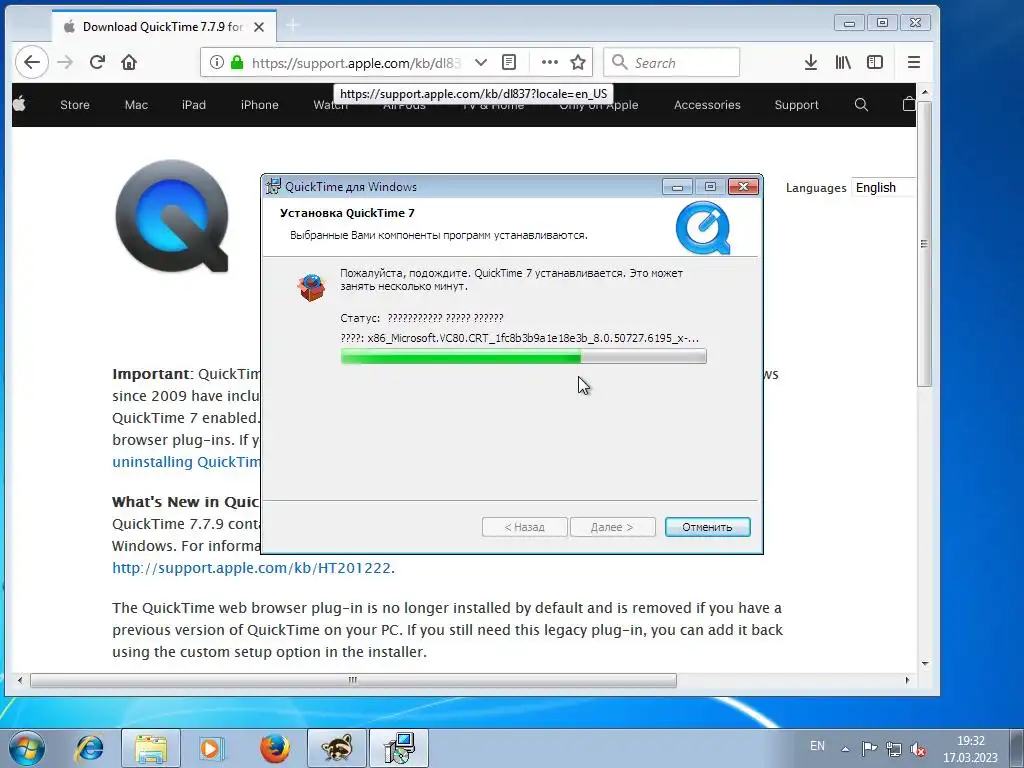This screenshot has height=768, width=1024.
Task: Click the Firefox forward arrow
Action: [x=65, y=62]
